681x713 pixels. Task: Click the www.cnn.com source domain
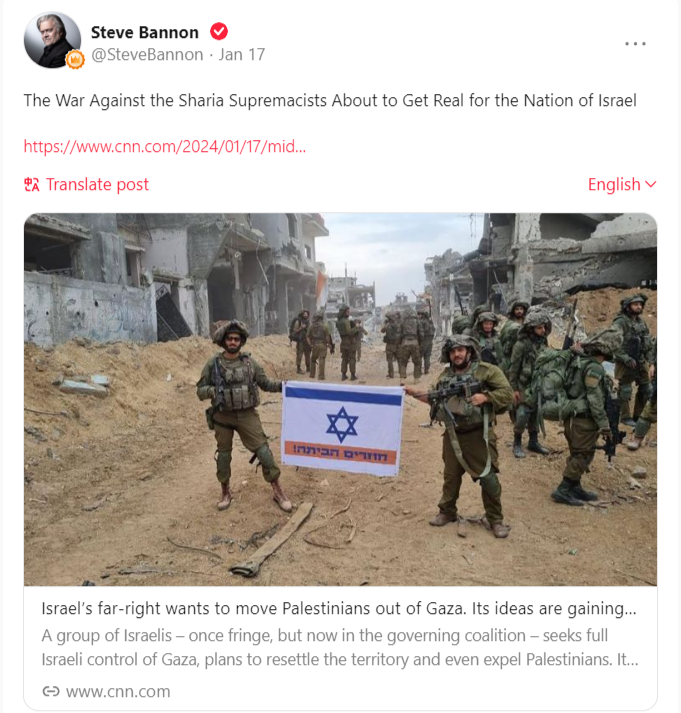pos(118,691)
